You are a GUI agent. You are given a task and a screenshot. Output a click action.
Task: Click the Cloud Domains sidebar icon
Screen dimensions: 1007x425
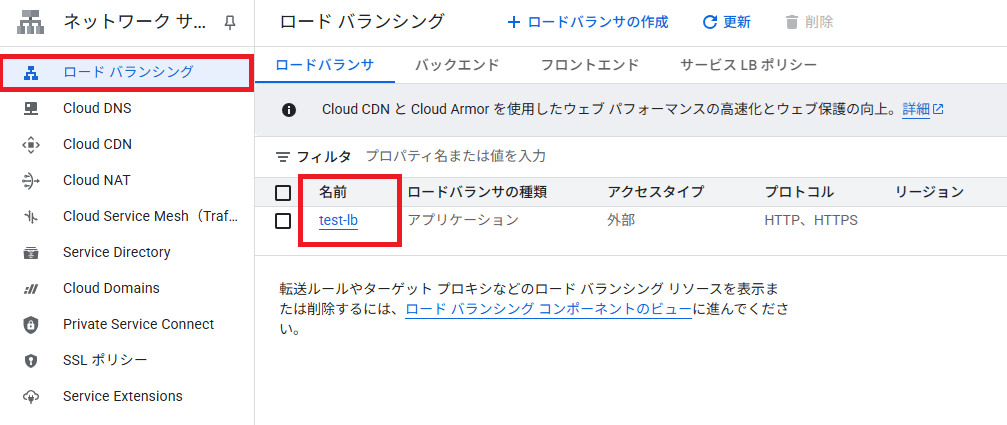(30, 289)
